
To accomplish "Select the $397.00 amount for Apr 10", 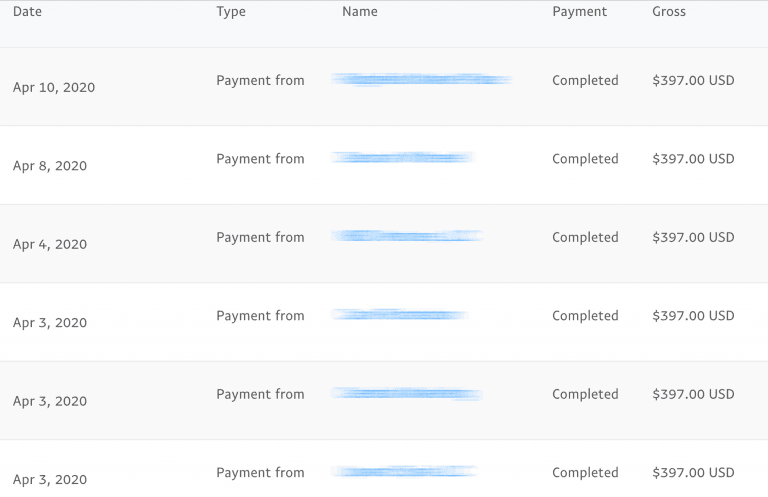I will pos(693,80).
